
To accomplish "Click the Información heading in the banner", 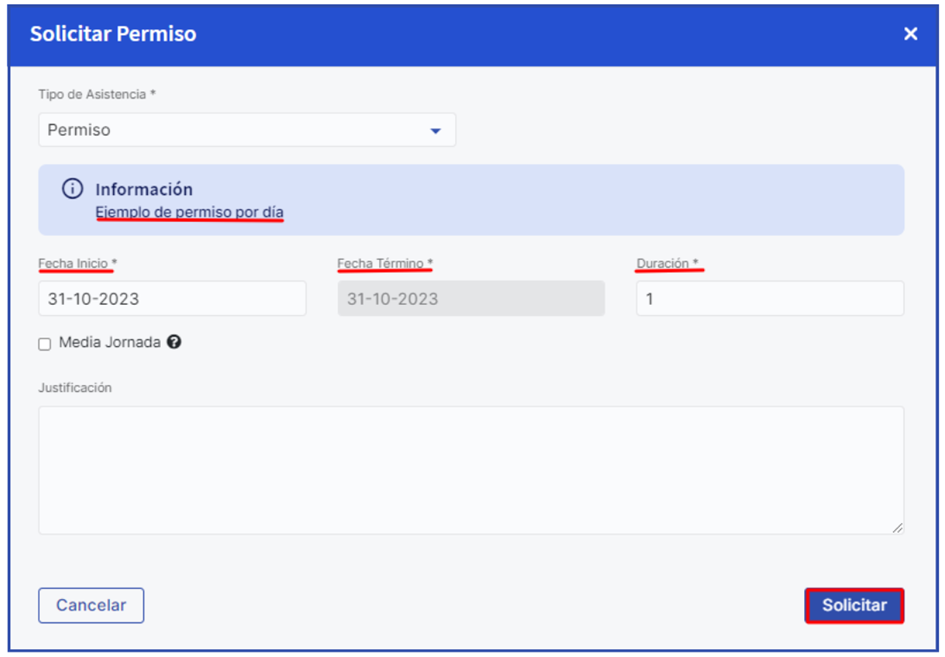I will click(144, 189).
